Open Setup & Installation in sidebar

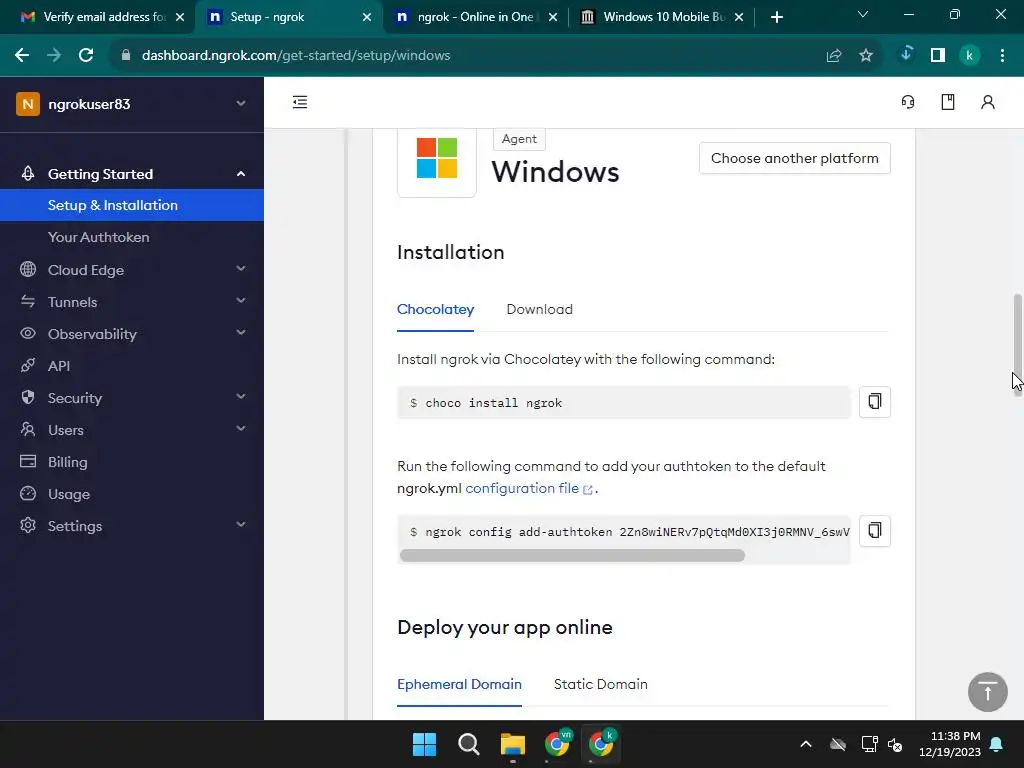(x=132, y=205)
